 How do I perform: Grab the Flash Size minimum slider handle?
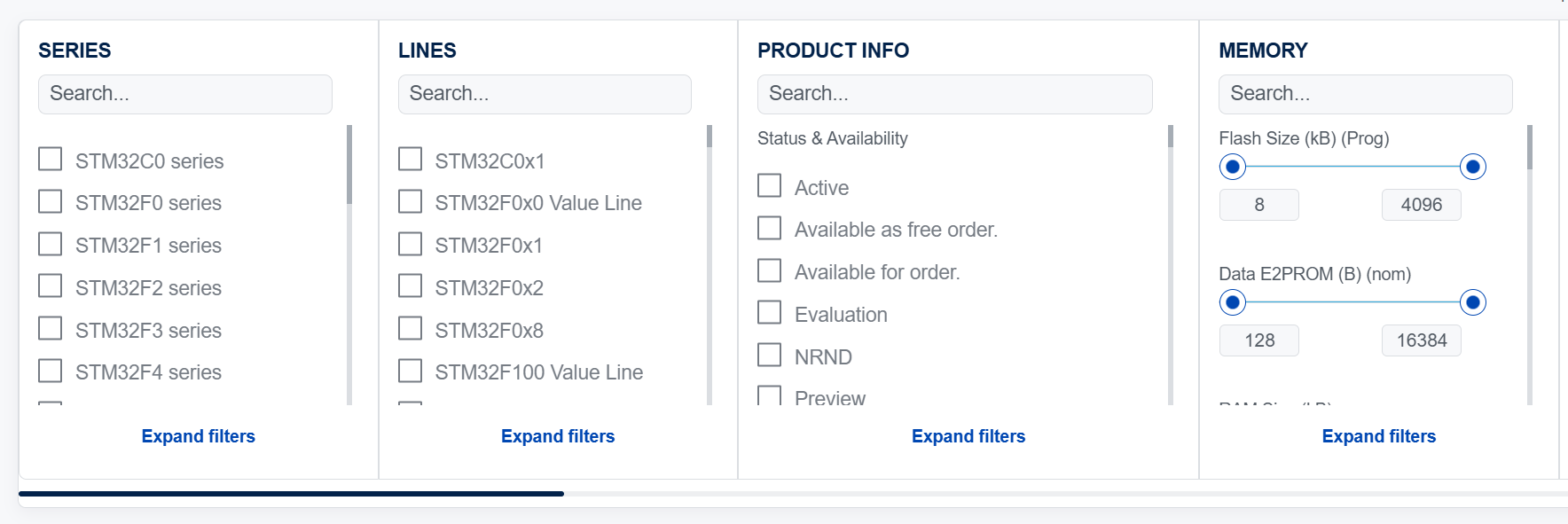(x=1233, y=167)
